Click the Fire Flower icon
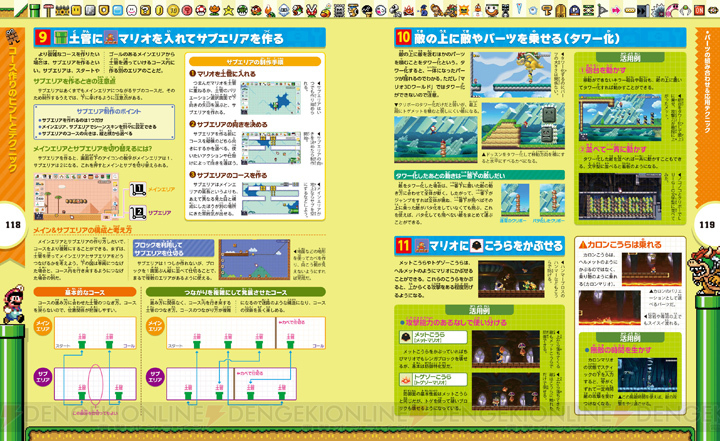This screenshot has width=720, height=441. pyautogui.click(x=214, y=10)
